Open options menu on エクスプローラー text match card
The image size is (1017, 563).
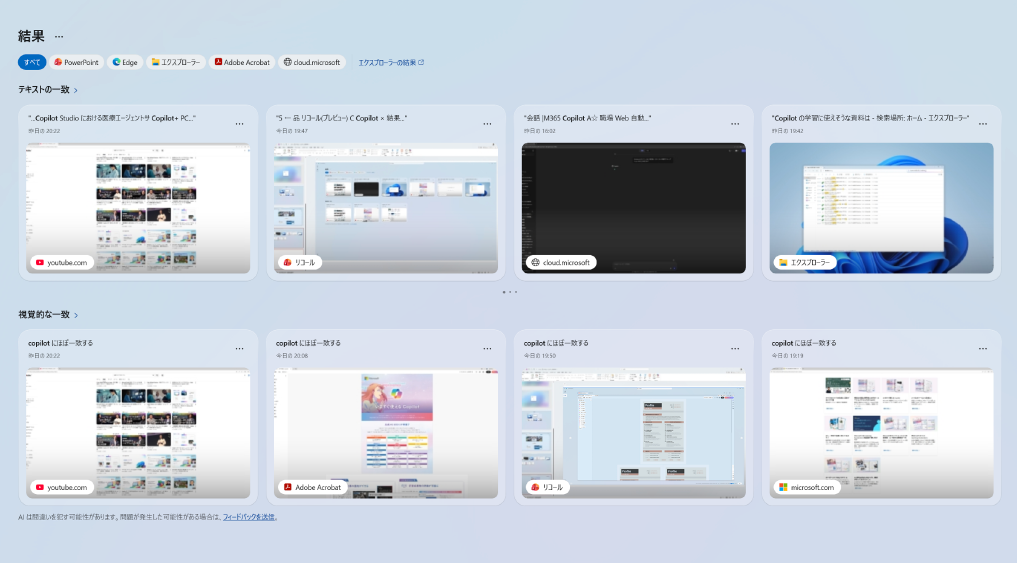(x=982, y=124)
